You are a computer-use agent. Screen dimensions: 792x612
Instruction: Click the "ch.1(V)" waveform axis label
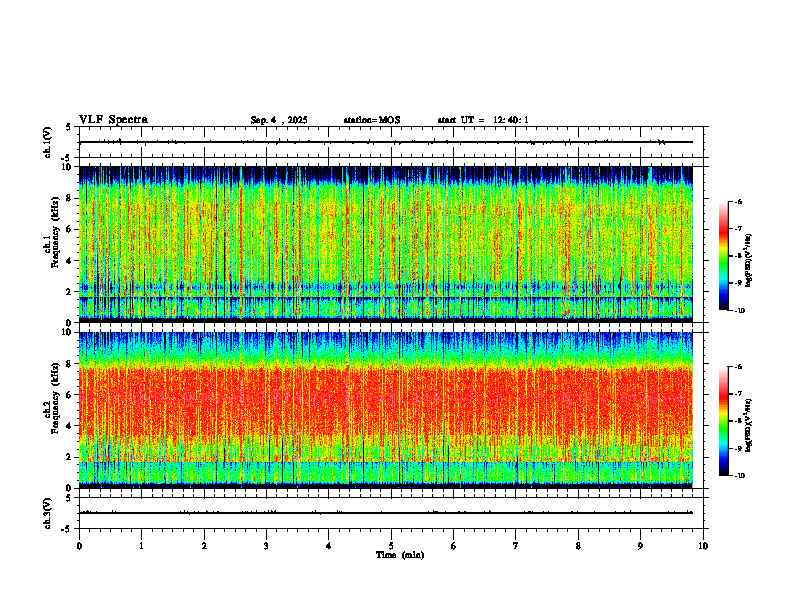click(x=47, y=142)
